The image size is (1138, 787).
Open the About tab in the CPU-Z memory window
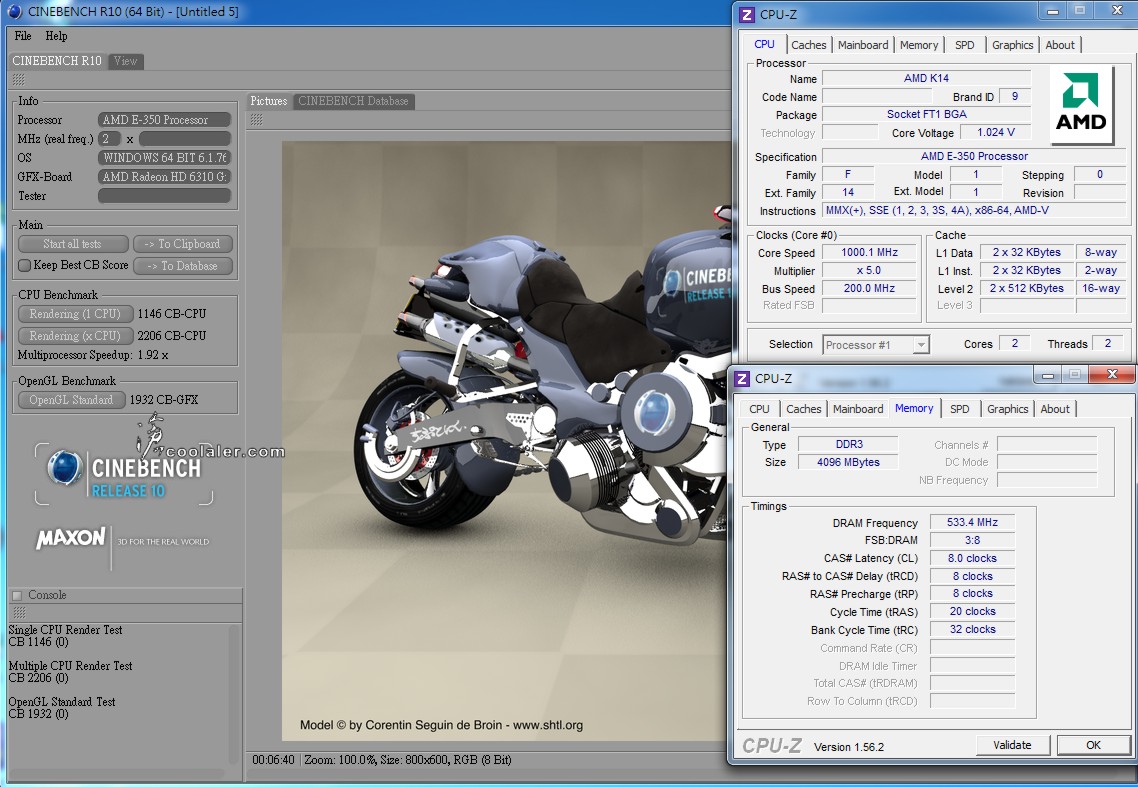1055,409
